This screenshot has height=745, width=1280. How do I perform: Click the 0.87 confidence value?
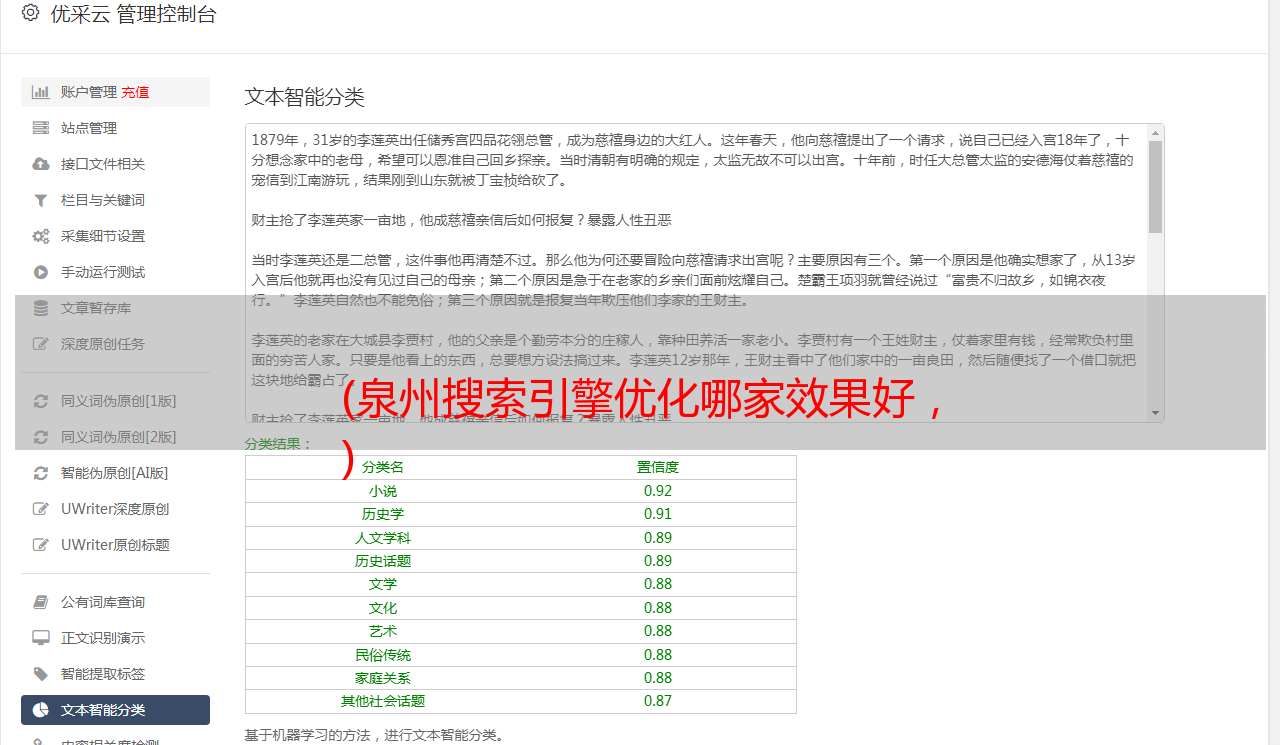[658, 701]
